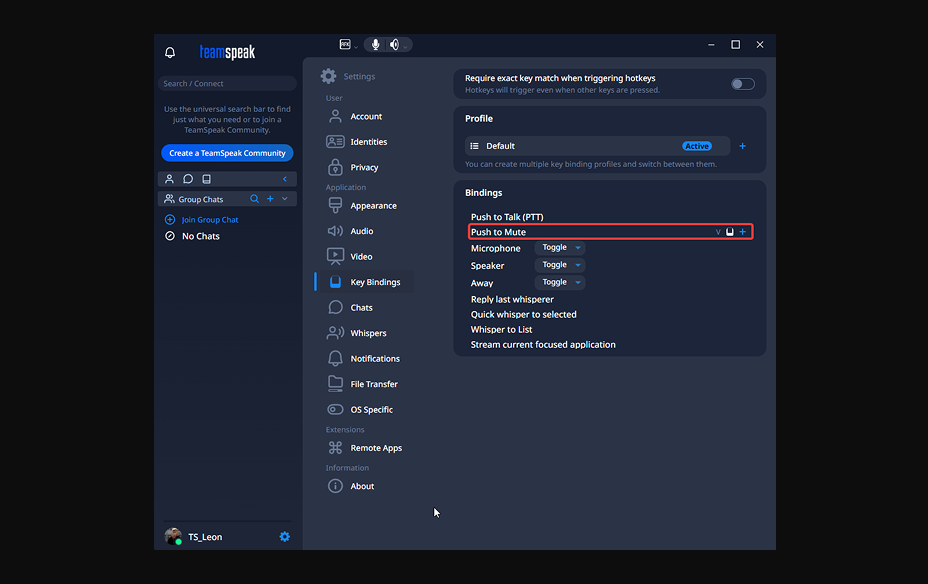Click the AFK status icon in top bar
This screenshot has width=928, height=584.
click(345, 44)
